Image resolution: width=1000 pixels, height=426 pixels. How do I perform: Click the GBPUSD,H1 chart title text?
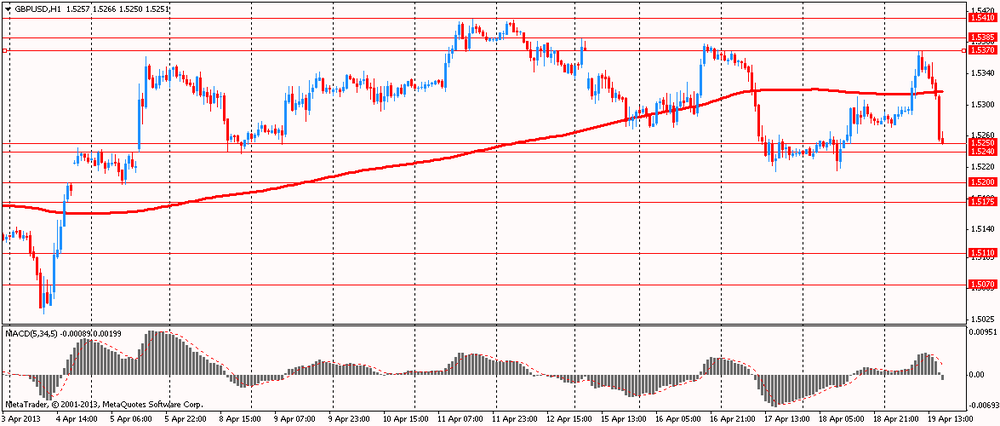(38, 11)
